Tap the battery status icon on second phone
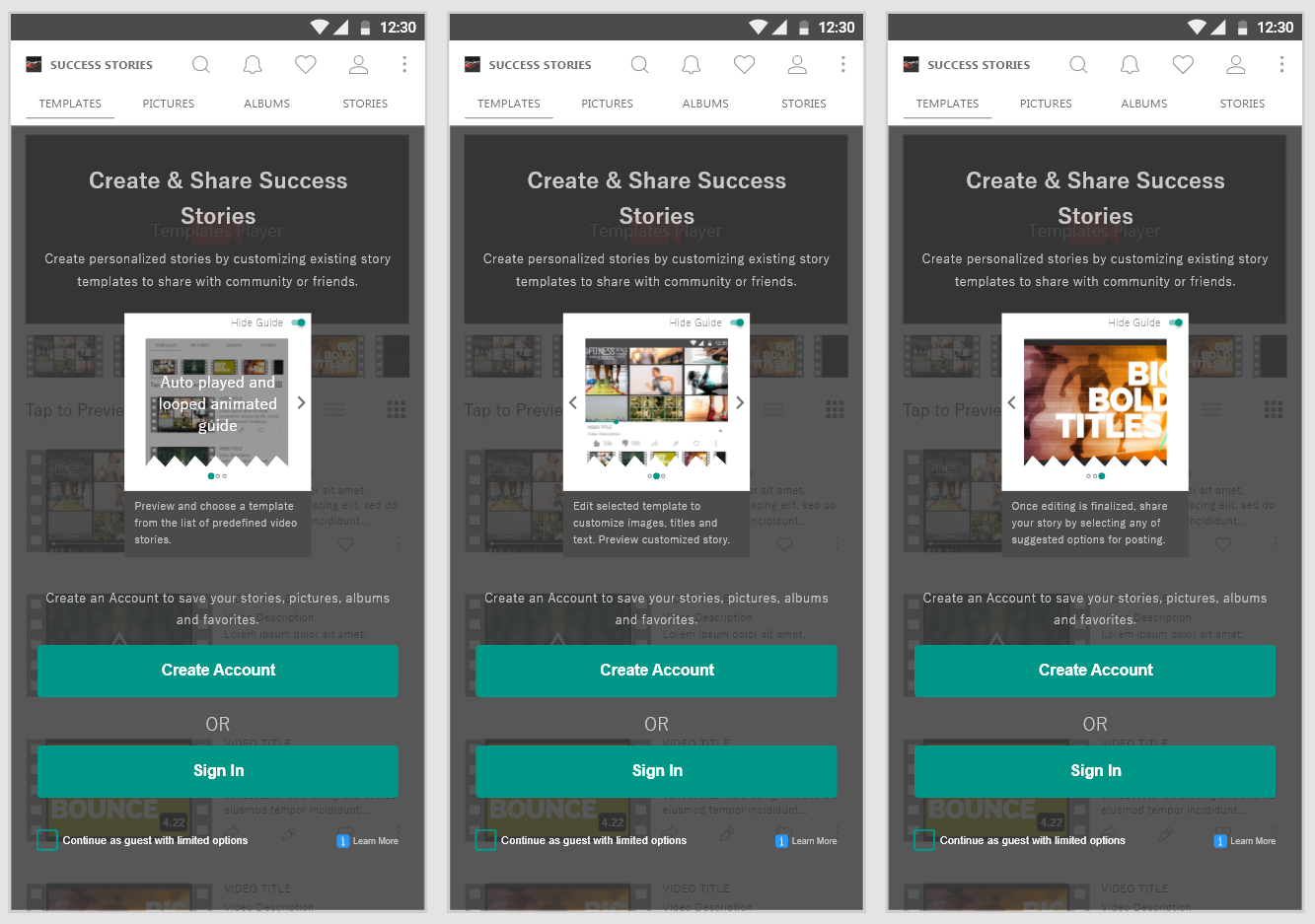This screenshot has width=1315, height=924. click(804, 27)
